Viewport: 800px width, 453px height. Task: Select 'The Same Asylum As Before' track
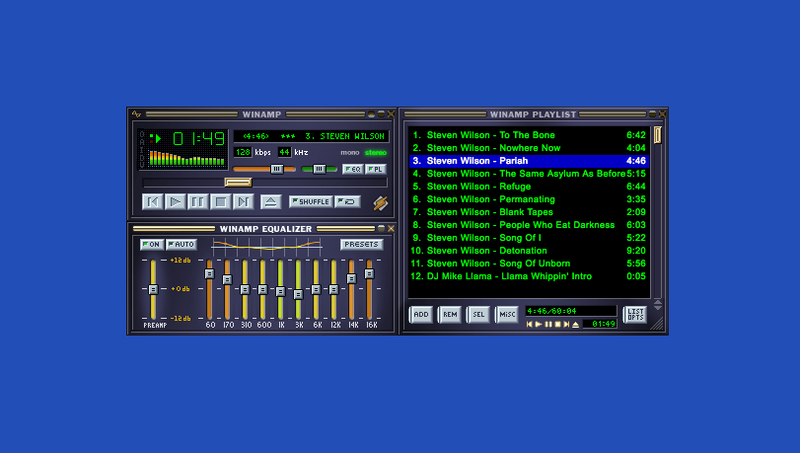[x=529, y=173]
